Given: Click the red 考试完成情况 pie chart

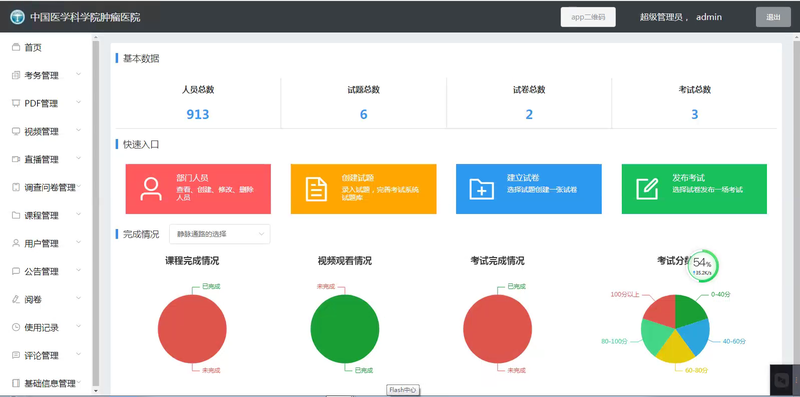Looking at the screenshot, I should [497, 329].
